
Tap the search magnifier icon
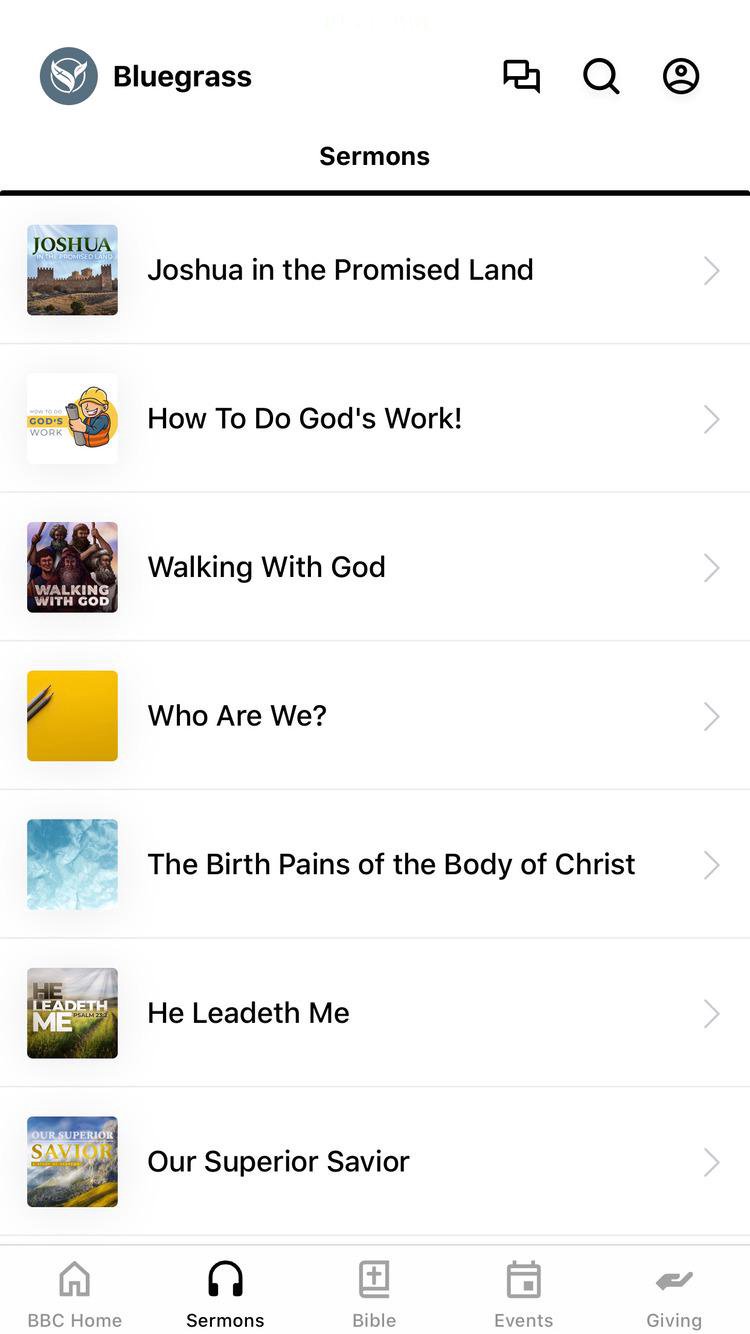pyautogui.click(x=601, y=76)
